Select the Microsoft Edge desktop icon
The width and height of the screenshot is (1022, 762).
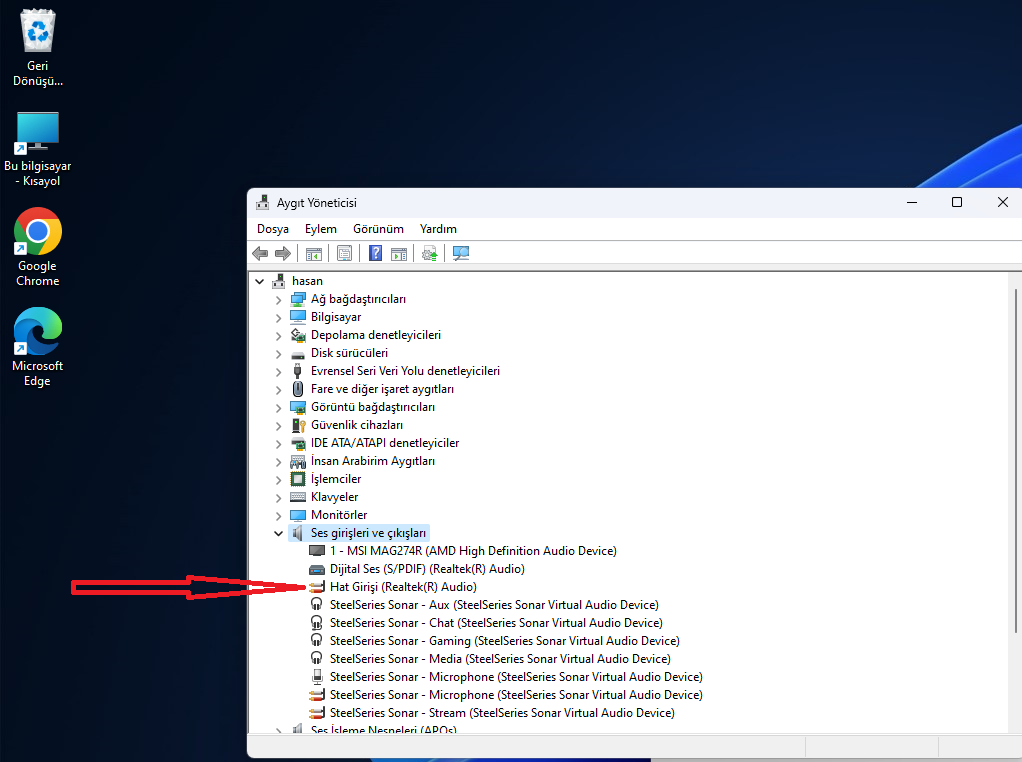point(38,331)
